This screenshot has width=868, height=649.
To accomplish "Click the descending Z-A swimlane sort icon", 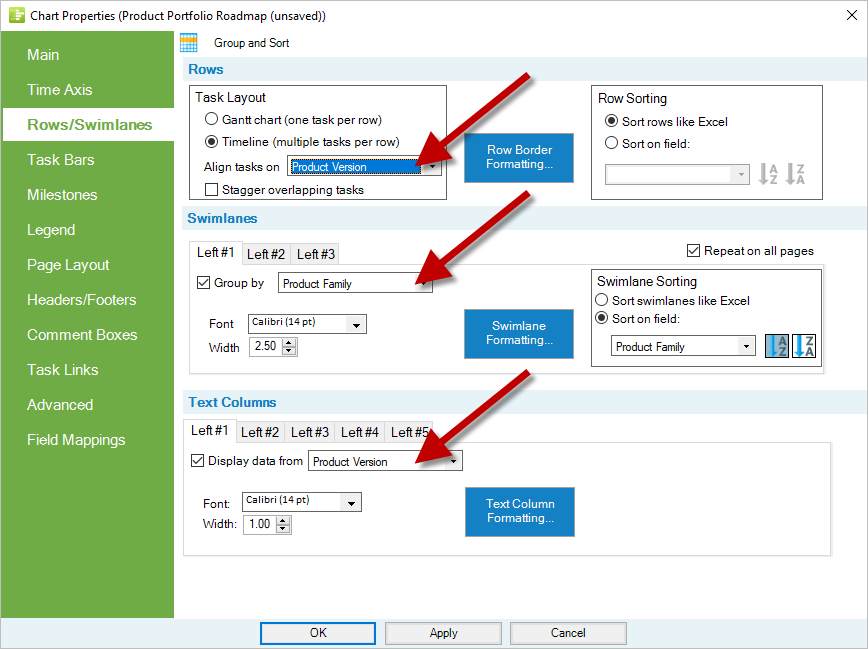I will point(804,346).
